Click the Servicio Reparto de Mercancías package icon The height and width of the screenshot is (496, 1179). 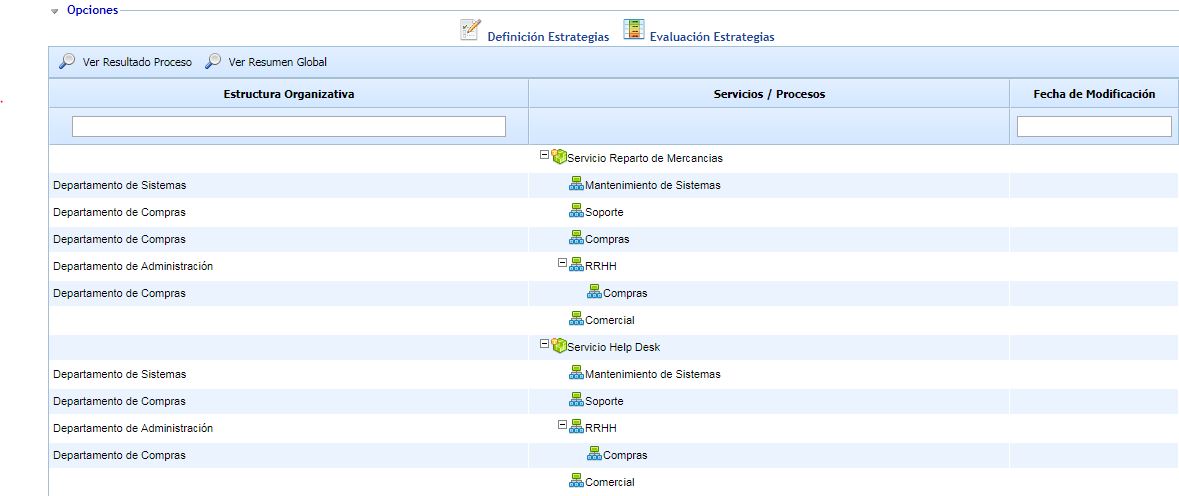pos(559,157)
